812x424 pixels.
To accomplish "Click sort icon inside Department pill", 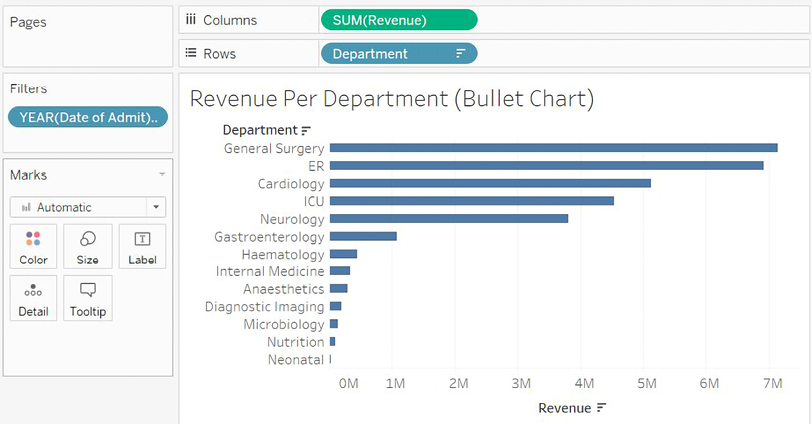I will 461,54.
